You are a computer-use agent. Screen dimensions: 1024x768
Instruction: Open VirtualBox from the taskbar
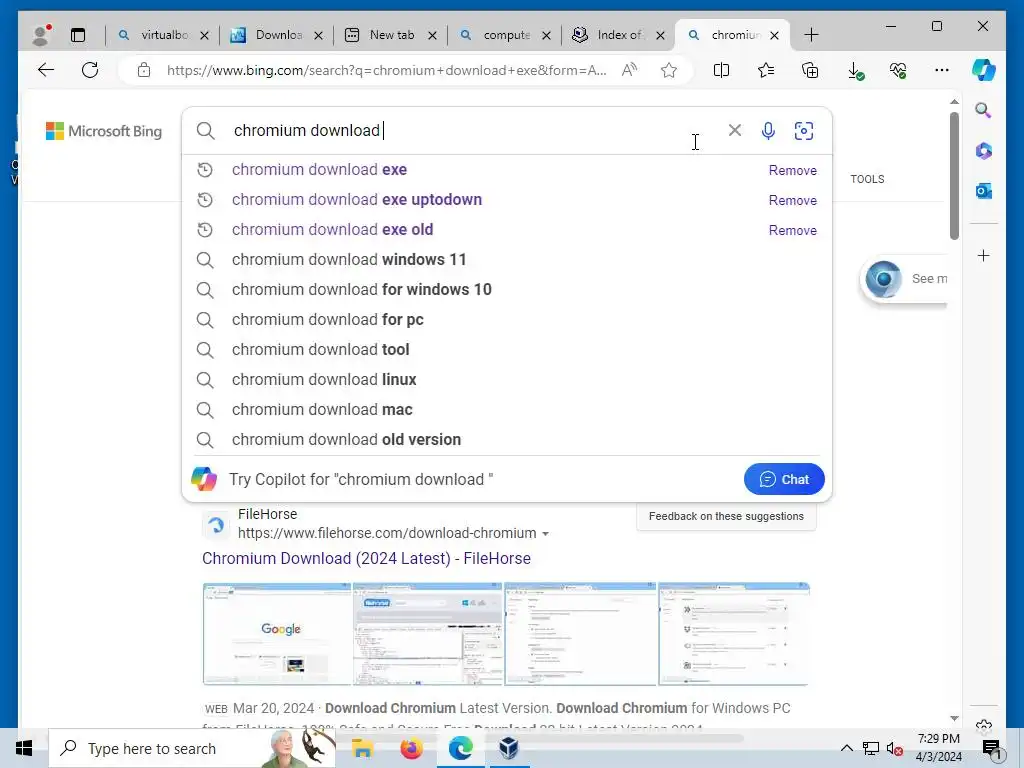509,748
